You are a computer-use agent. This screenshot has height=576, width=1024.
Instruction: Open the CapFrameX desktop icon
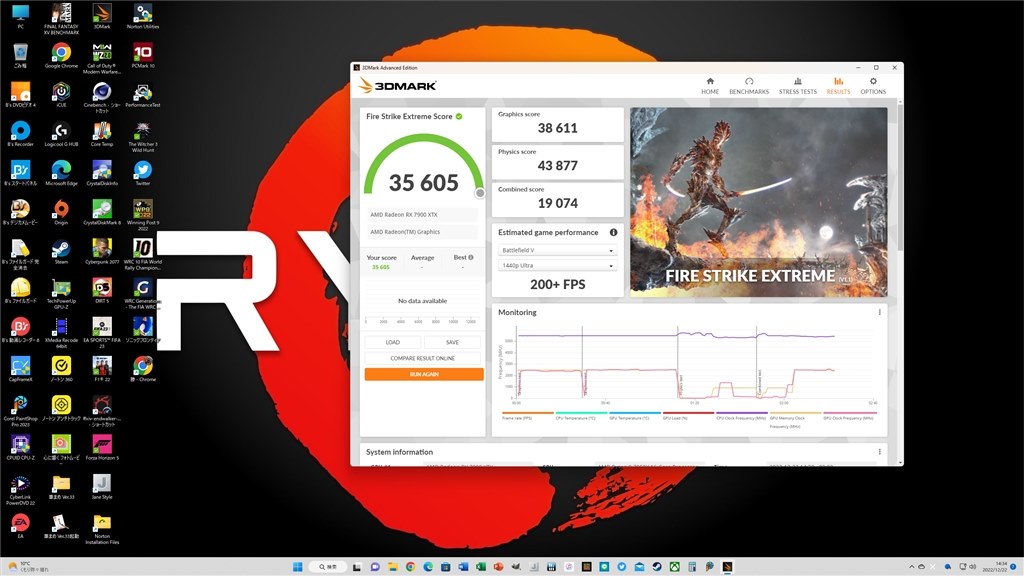pyautogui.click(x=20, y=370)
